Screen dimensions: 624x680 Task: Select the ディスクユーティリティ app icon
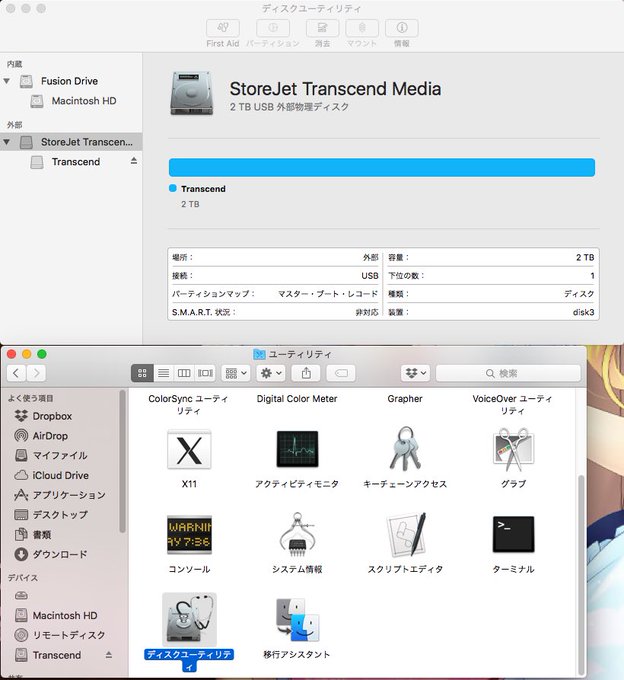[x=189, y=619]
